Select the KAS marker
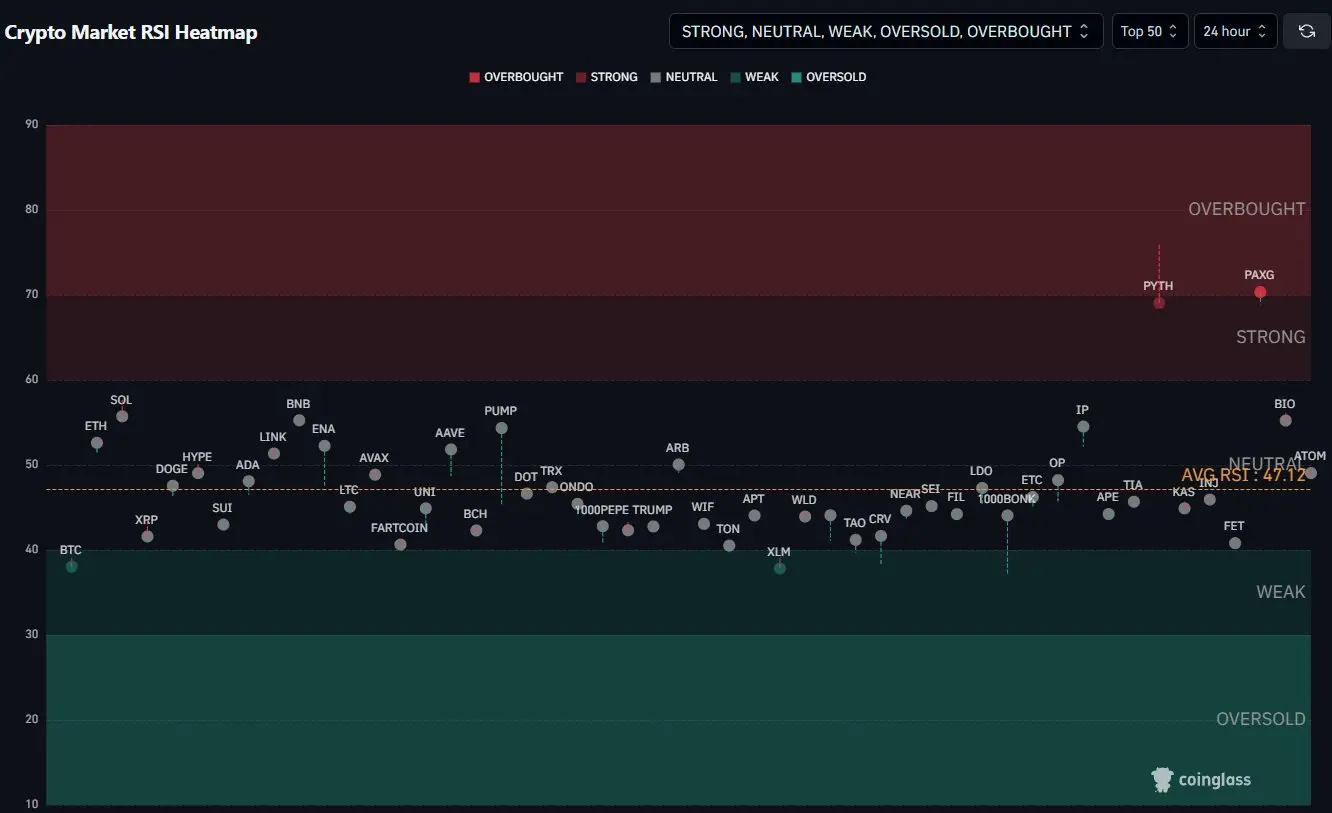Viewport: 1332px width, 813px height. click(x=1185, y=508)
